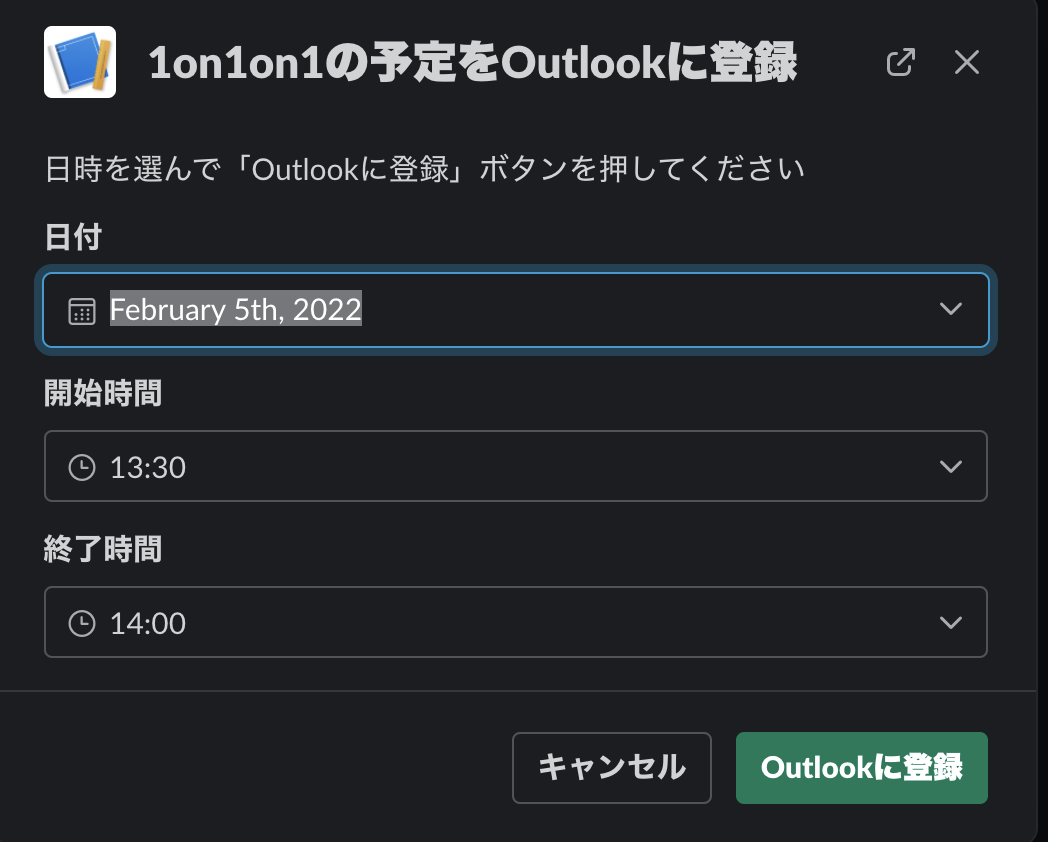Image resolution: width=1048 pixels, height=842 pixels.
Task: Expand the 開始時間 dropdown arrow
Action: [x=951, y=467]
